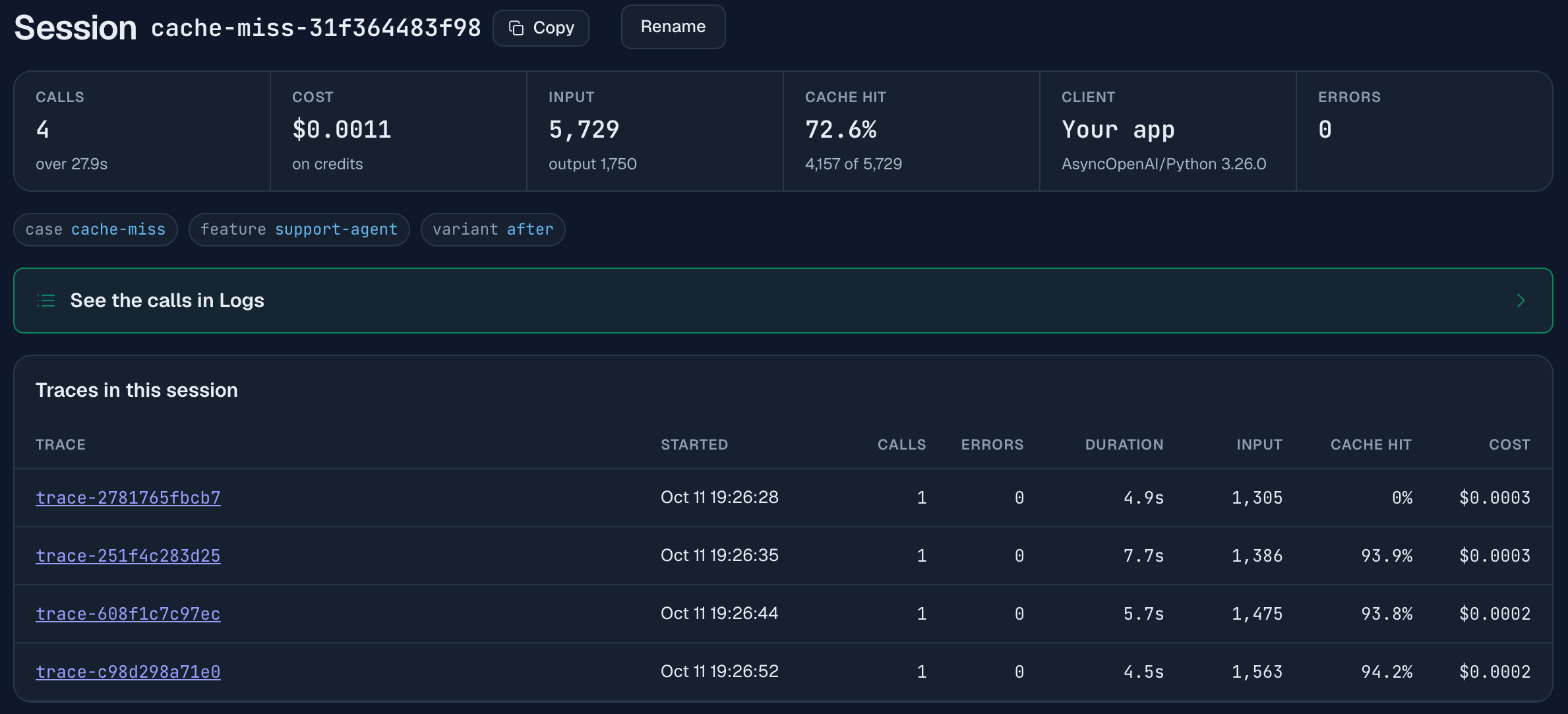Click the feature support-agent tag
1568x714 pixels.
299,230
